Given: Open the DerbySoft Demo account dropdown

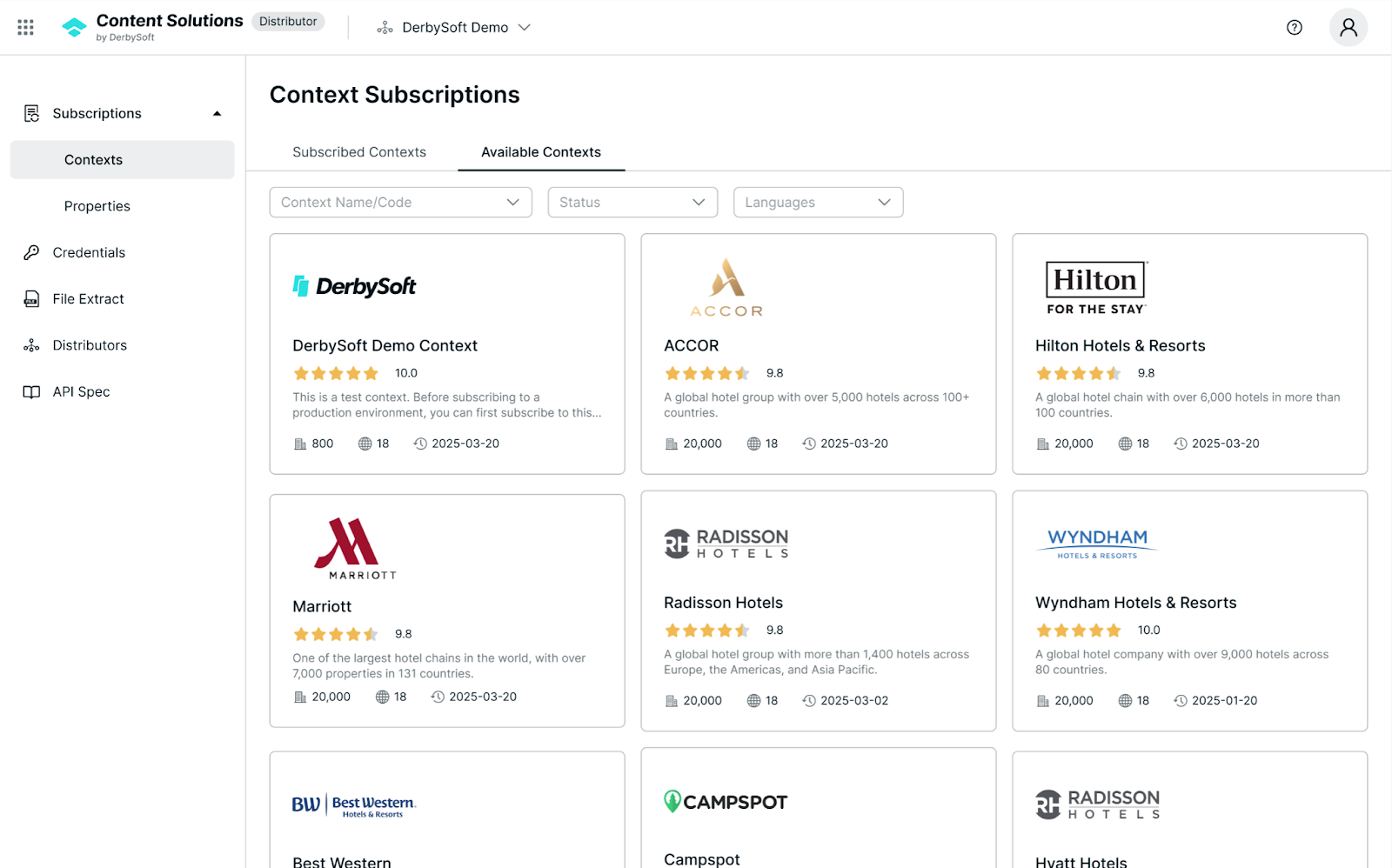Looking at the screenshot, I should point(454,28).
